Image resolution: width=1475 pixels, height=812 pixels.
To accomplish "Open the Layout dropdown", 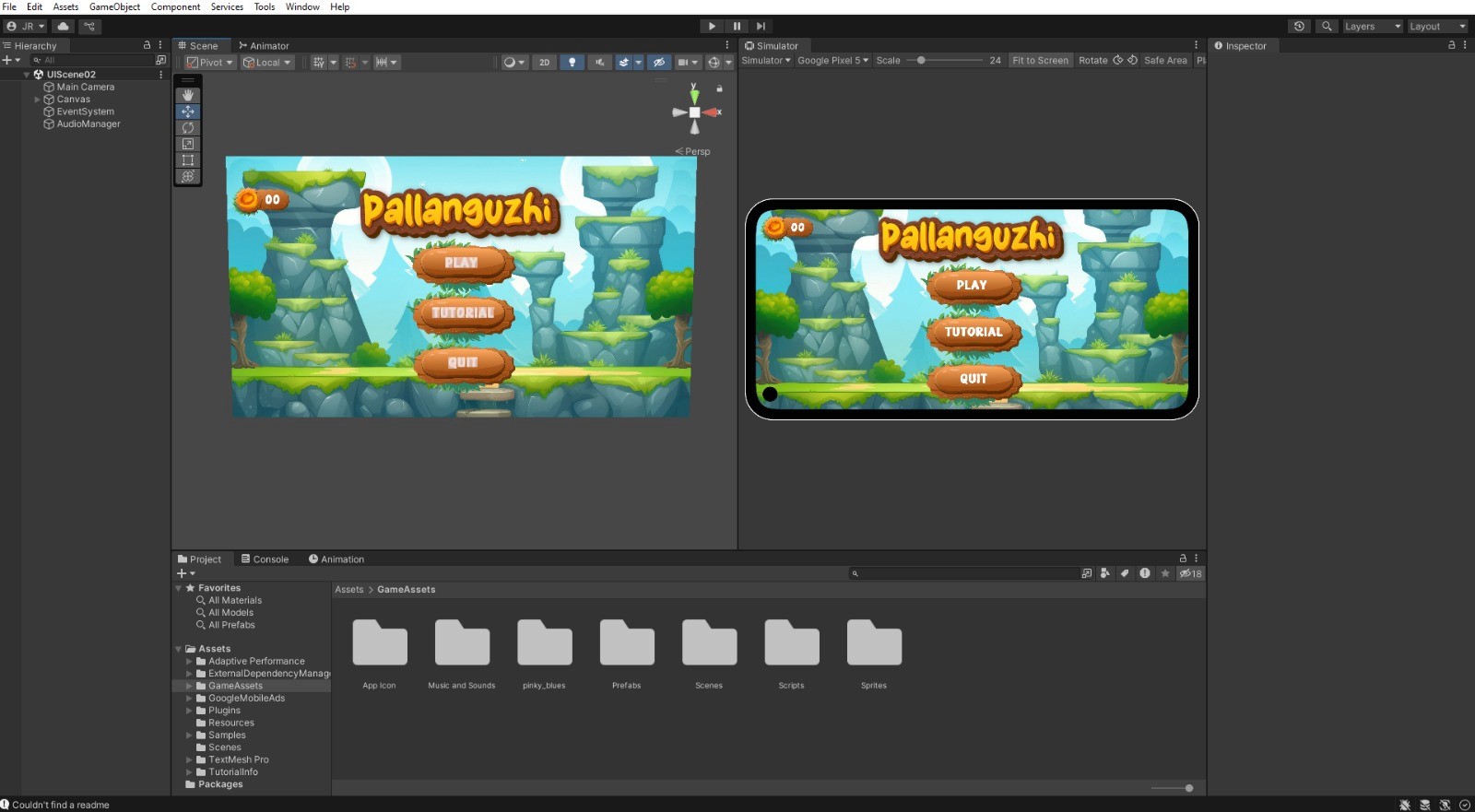I will point(1437,26).
